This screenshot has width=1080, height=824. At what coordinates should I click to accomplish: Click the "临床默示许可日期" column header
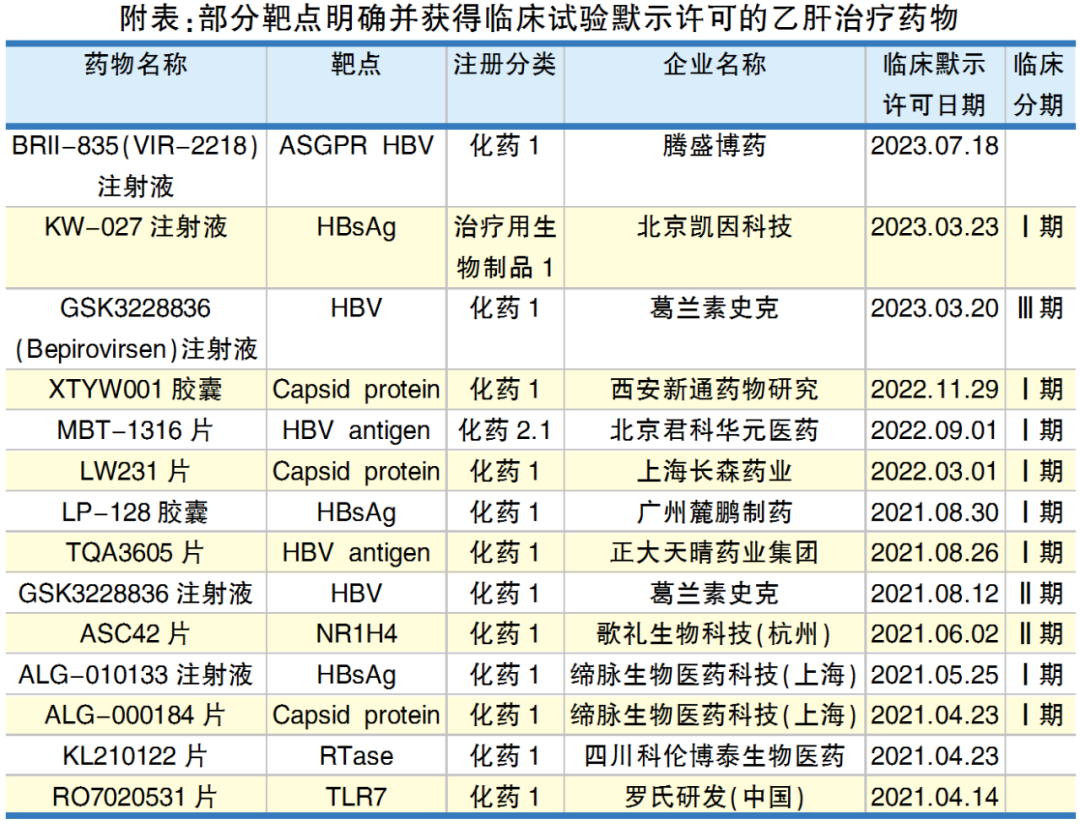point(934,84)
